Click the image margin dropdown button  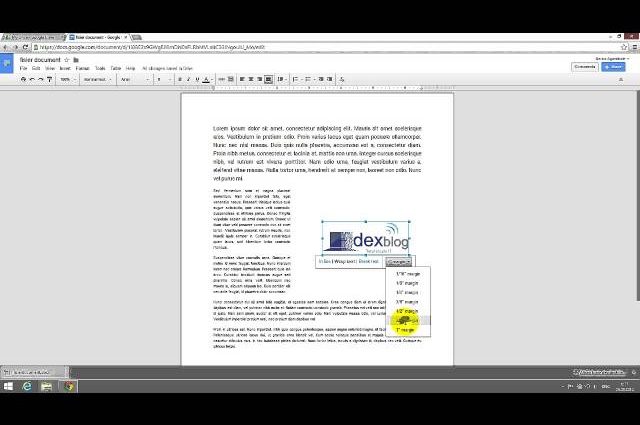click(399, 262)
